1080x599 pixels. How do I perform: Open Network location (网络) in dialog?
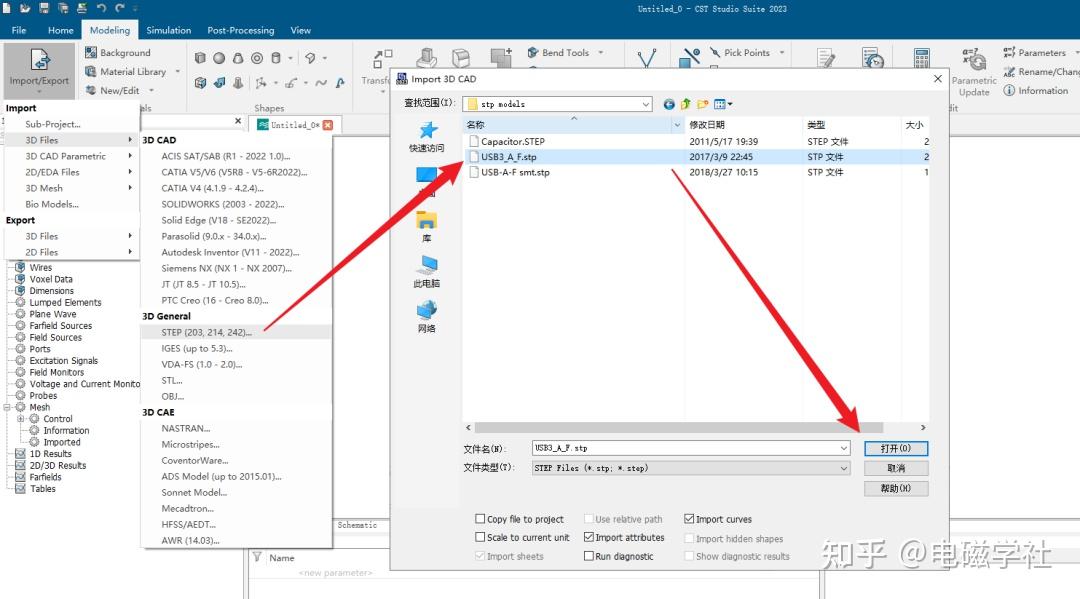427,317
